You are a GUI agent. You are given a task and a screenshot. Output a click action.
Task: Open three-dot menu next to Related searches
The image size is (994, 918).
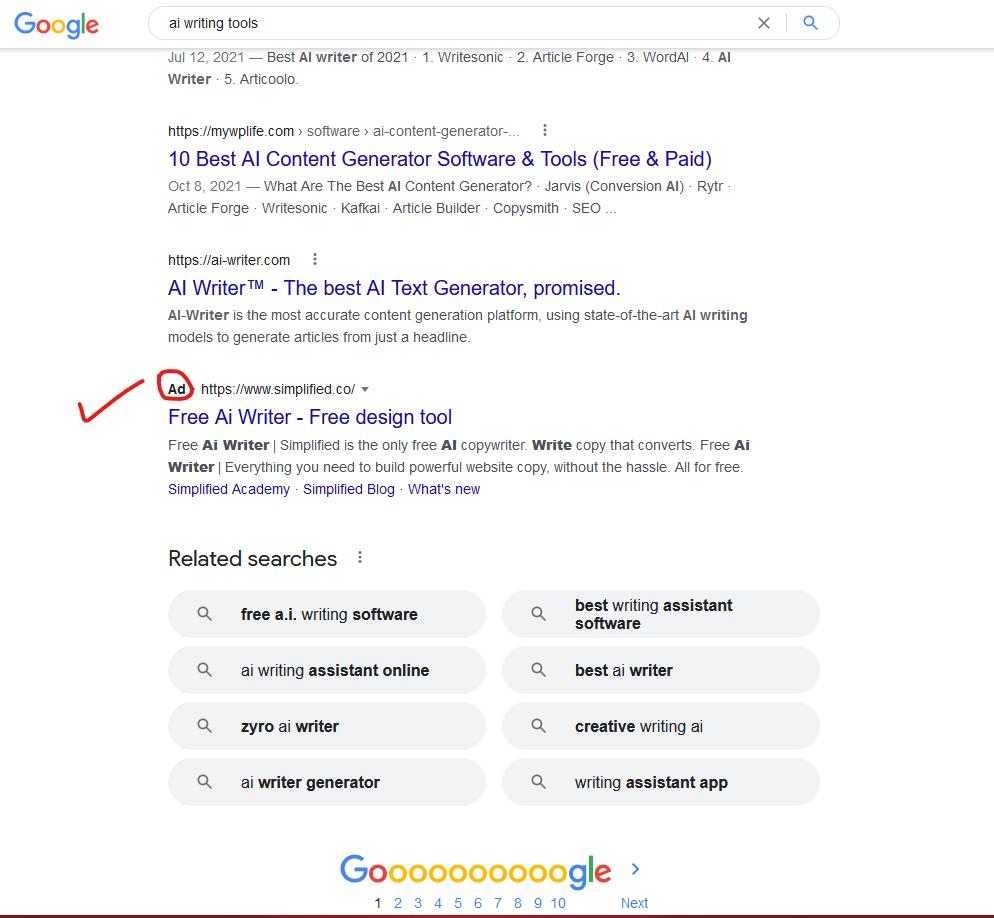coord(360,558)
